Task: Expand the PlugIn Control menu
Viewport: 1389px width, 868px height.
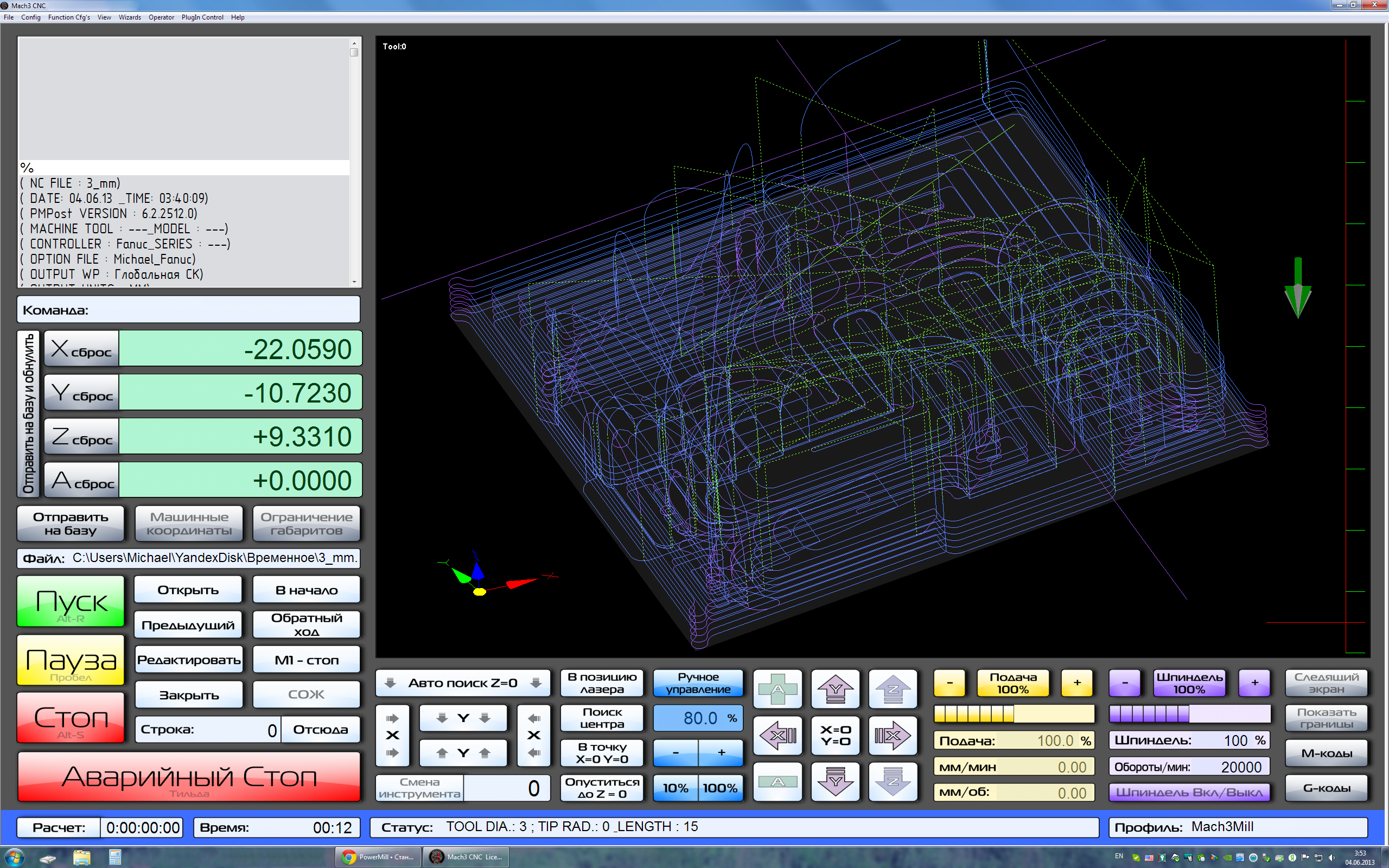Action: coord(202,17)
